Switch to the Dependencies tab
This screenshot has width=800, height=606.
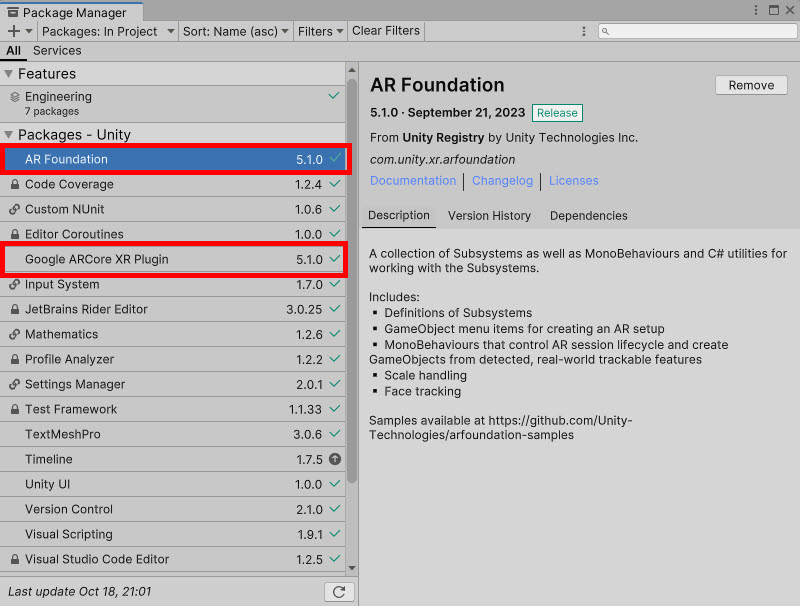[x=589, y=216]
